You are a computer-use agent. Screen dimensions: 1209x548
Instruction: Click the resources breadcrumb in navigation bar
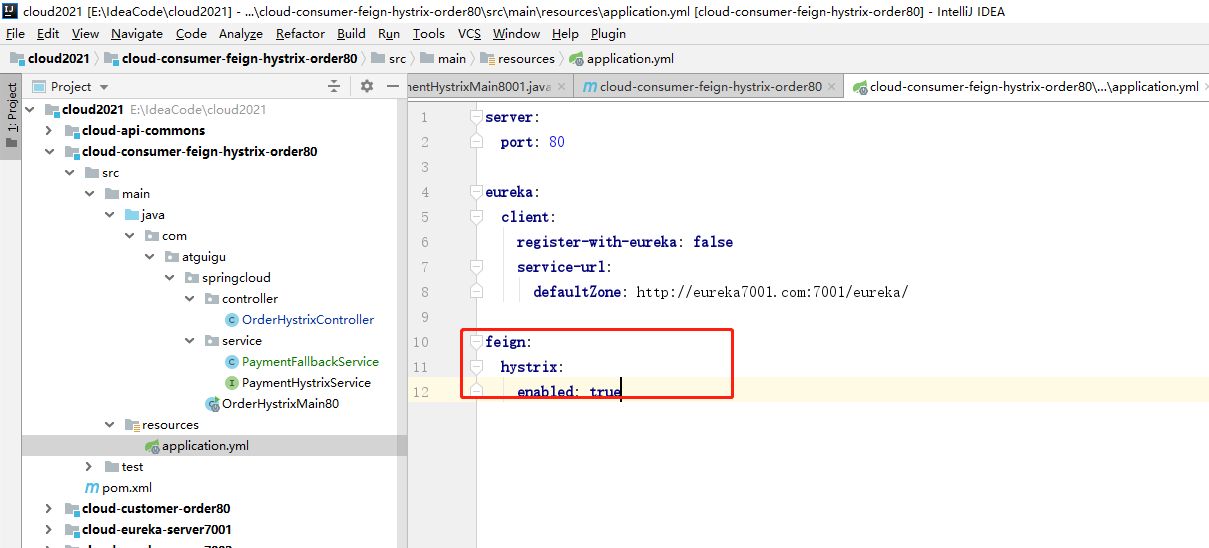[x=517, y=59]
